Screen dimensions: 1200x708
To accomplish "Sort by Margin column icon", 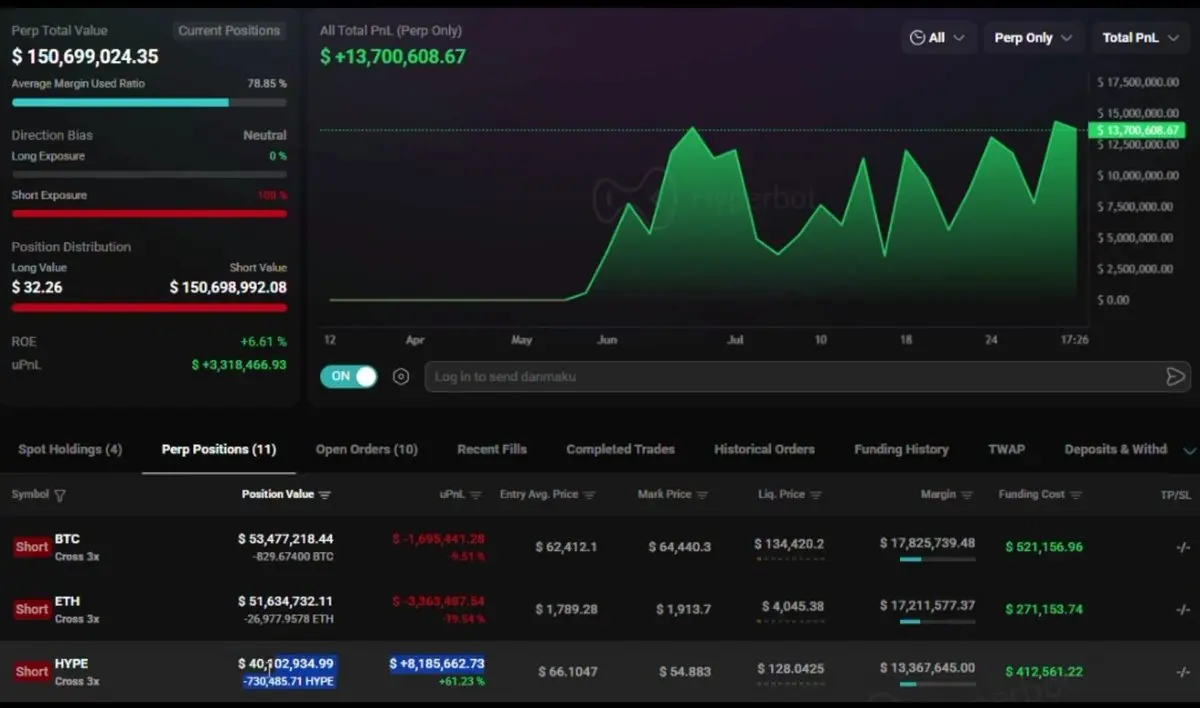I will (x=967, y=495).
